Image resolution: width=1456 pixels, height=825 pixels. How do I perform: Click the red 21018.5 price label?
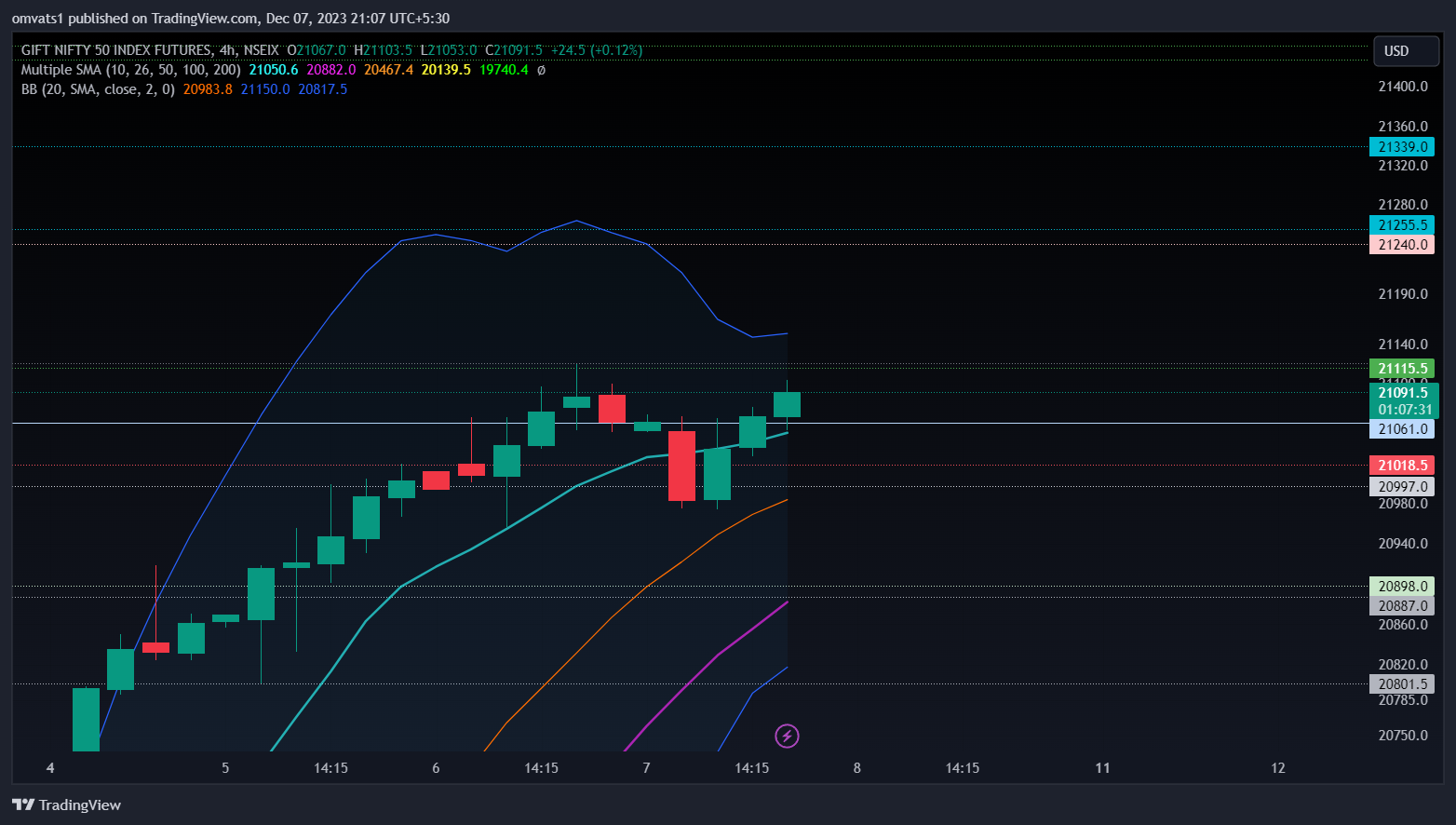1402,466
